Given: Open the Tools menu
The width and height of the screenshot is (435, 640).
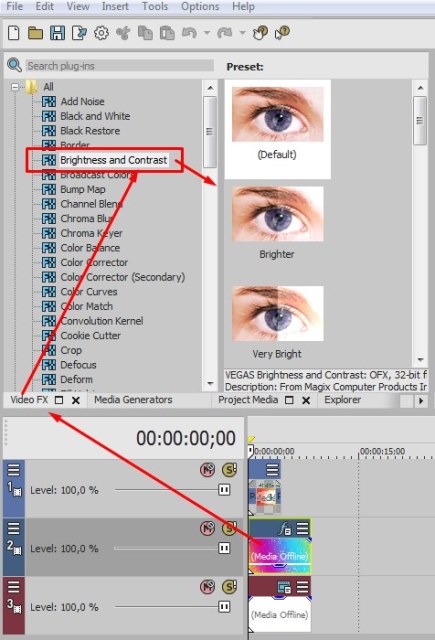Looking at the screenshot, I should pyautogui.click(x=155, y=7).
